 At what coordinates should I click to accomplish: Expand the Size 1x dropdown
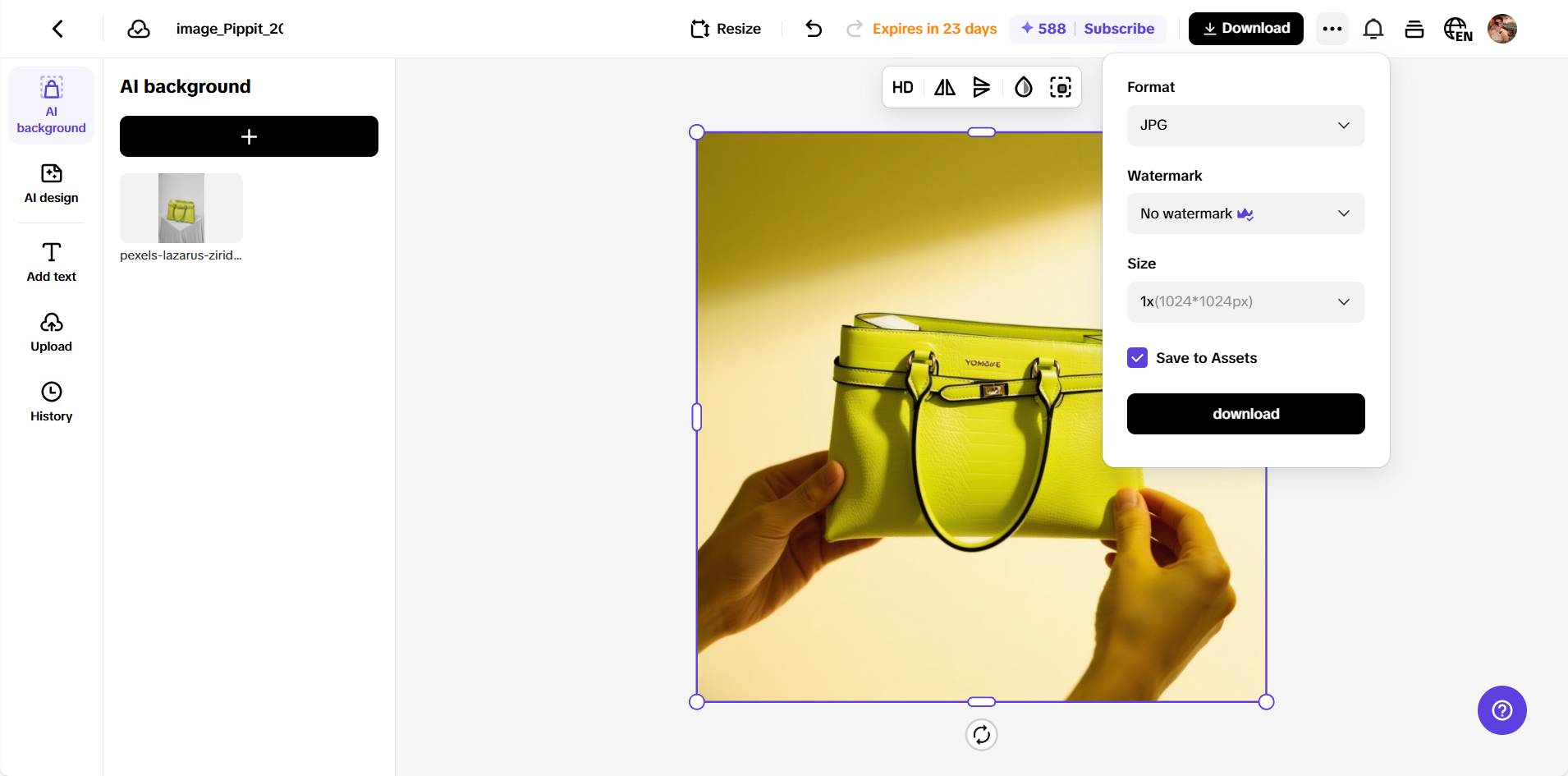tap(1246, 302)
